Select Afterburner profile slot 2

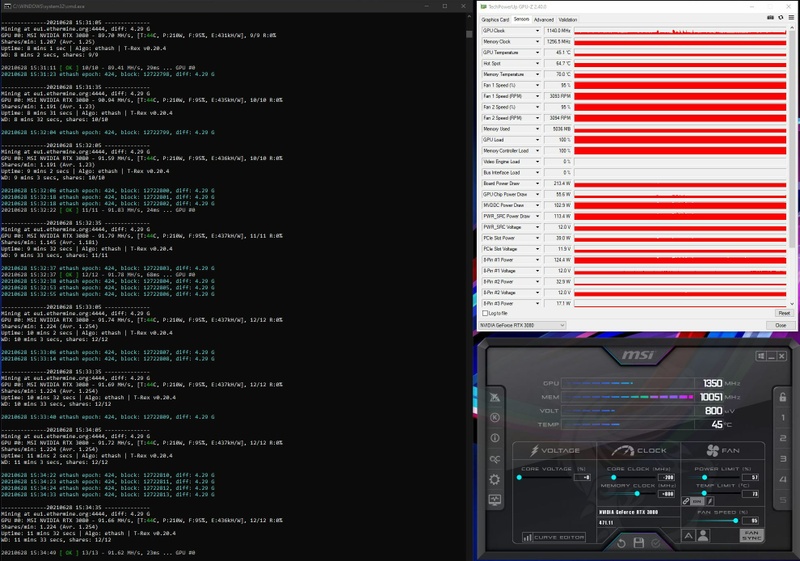point(783,438)
